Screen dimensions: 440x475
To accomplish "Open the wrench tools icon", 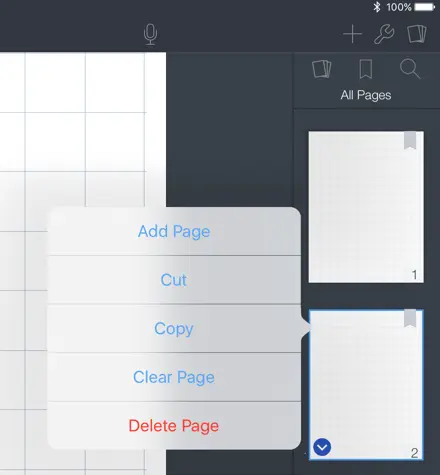I will (x=384, y=34).
